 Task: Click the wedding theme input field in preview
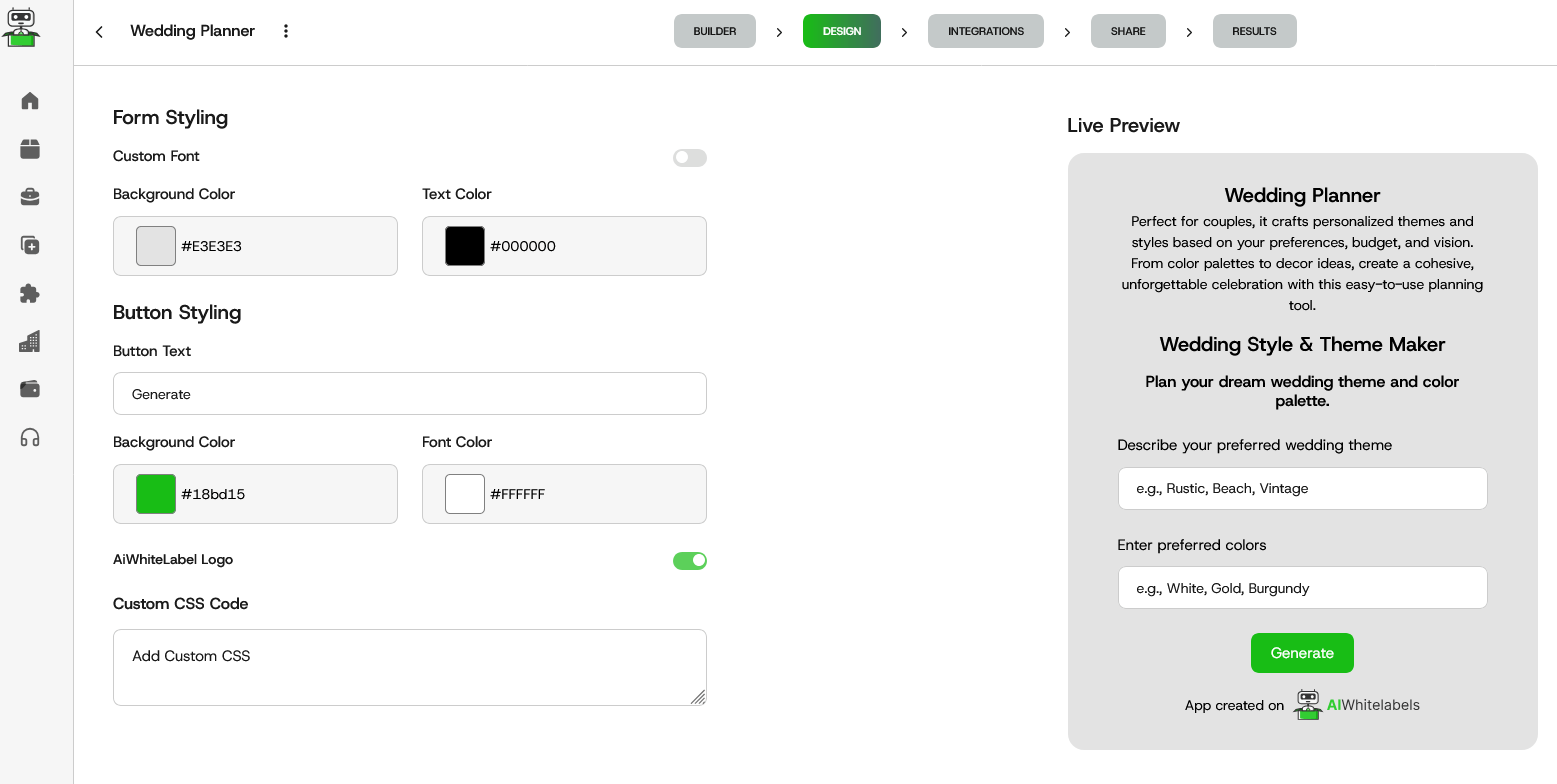[x=1301, y=488]
